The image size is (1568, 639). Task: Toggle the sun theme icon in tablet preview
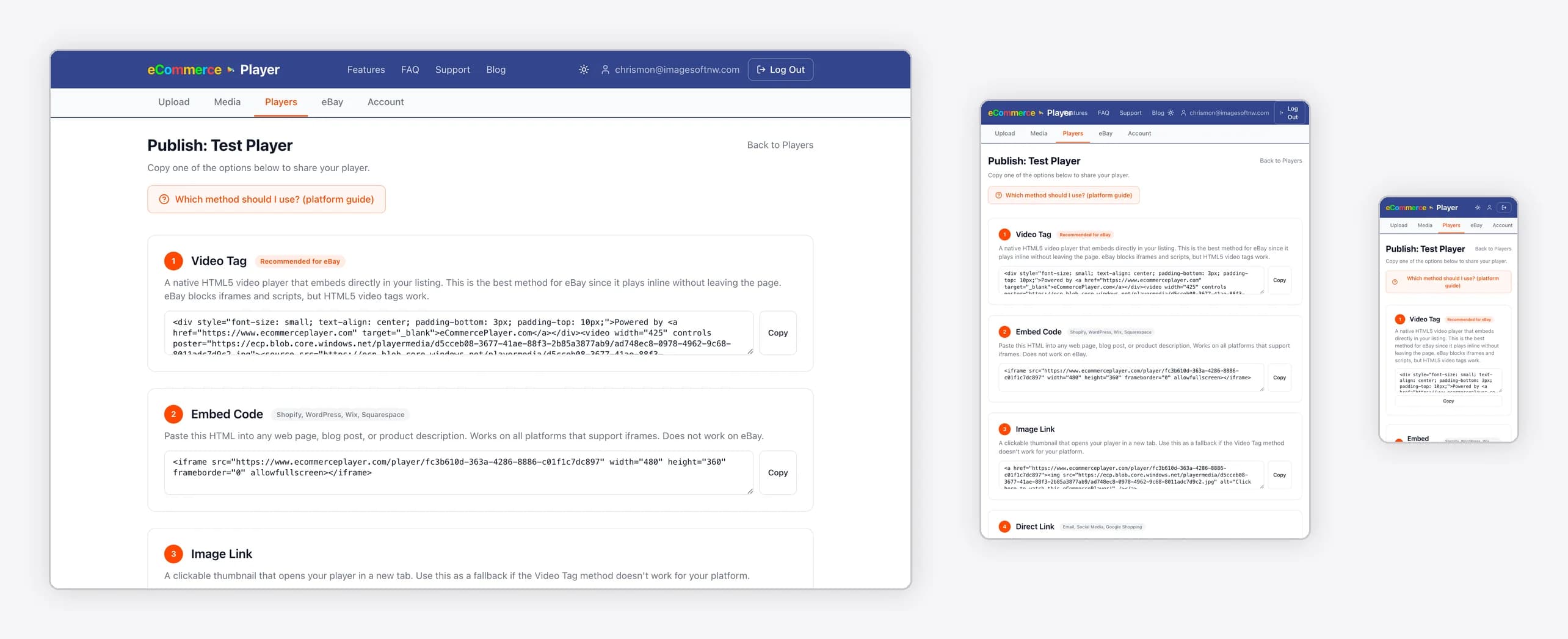pos(1171,113)
